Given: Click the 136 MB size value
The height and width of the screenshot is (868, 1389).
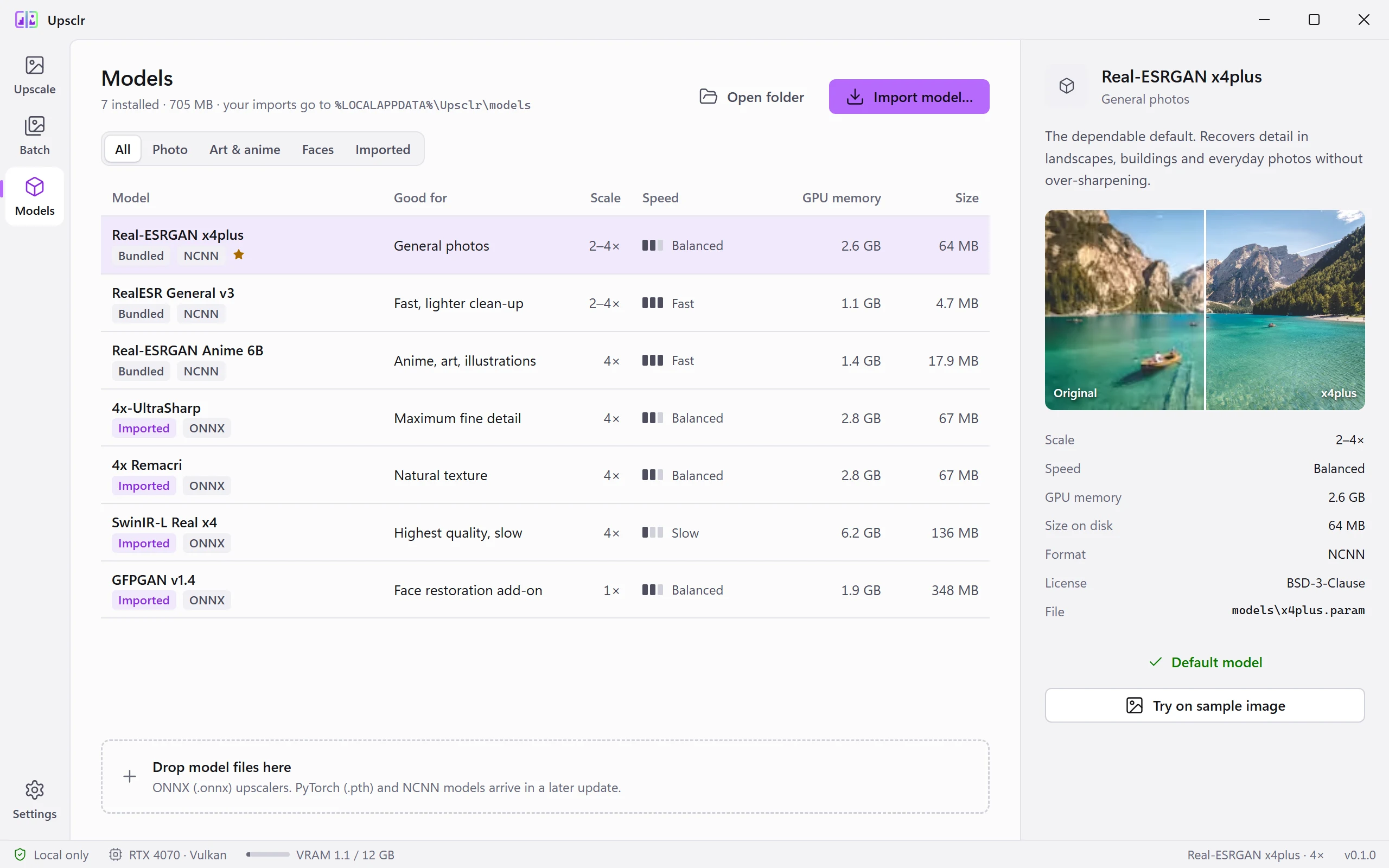Looking at the screenshot, I should [954, 533].
